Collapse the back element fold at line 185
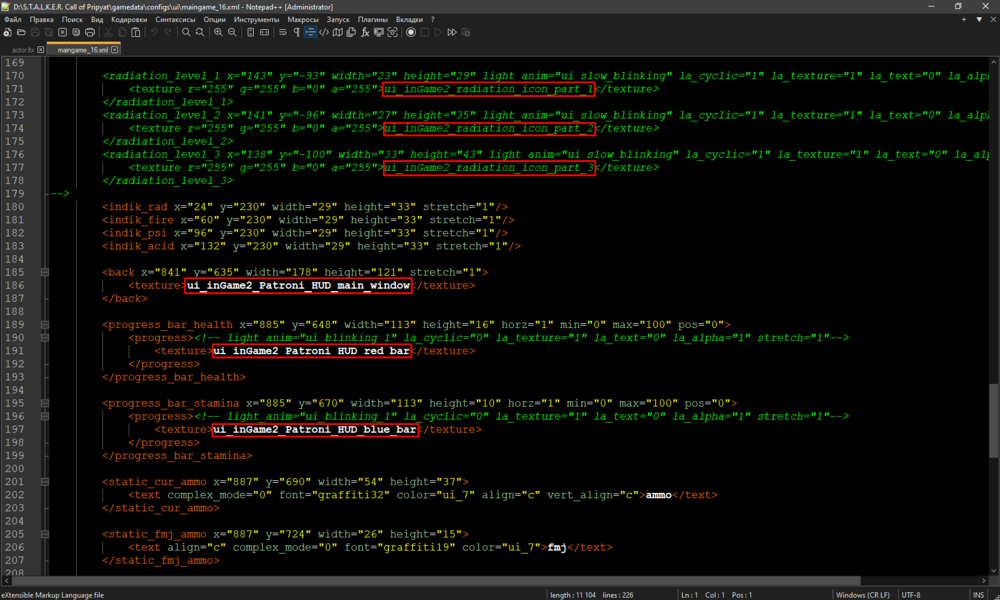 click(44, 272)
